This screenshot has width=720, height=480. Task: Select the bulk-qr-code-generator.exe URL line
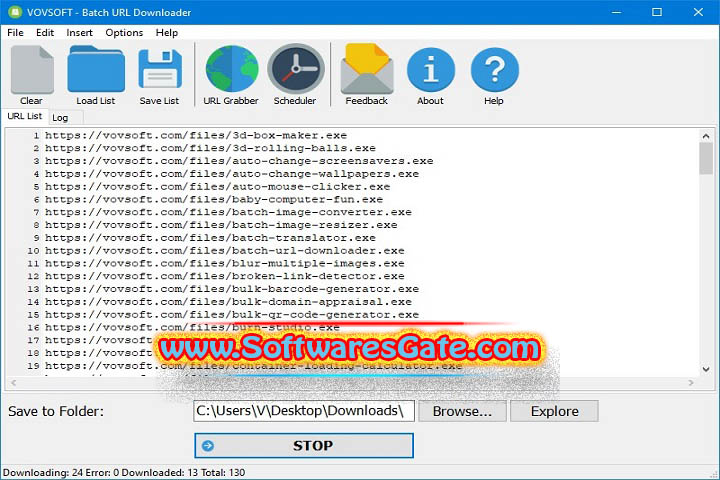coord(232,315)
